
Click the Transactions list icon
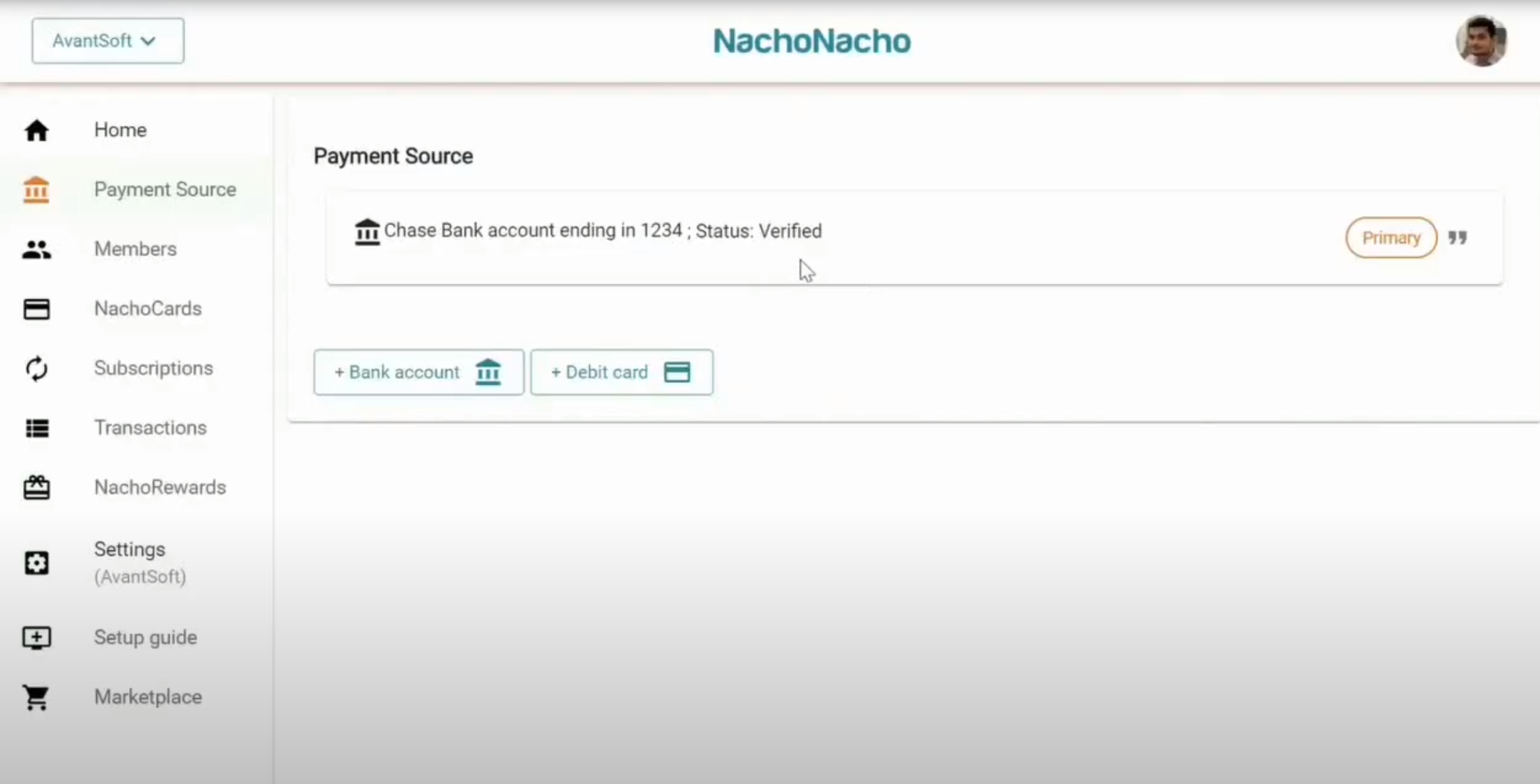[x=36, y=428]
